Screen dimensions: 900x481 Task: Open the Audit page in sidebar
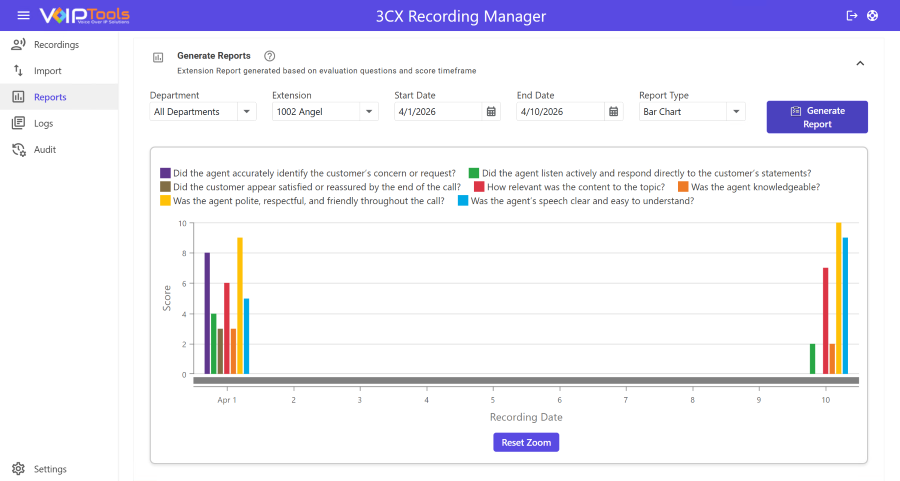click(45, 150)
